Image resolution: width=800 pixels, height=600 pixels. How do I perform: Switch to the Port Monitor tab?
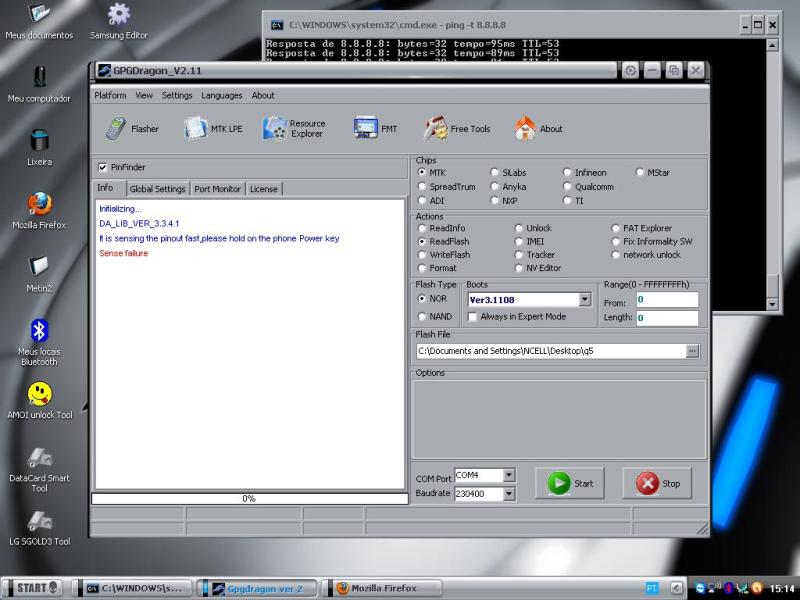pyautogui.click(x=217, y=189)
